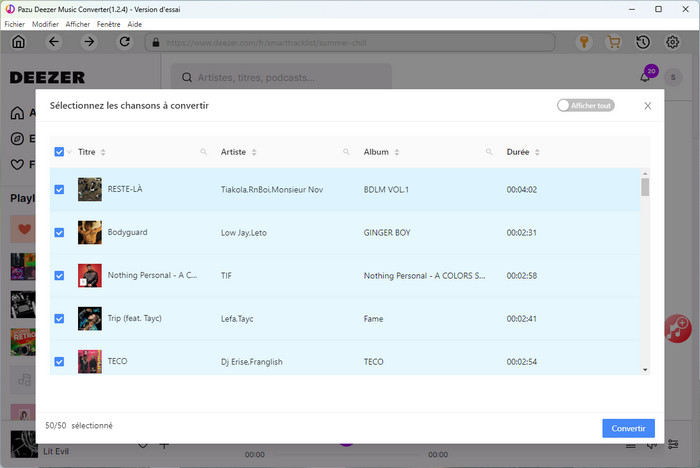Open conversion history clock icon
700x468 pixels.
(643, 42)
